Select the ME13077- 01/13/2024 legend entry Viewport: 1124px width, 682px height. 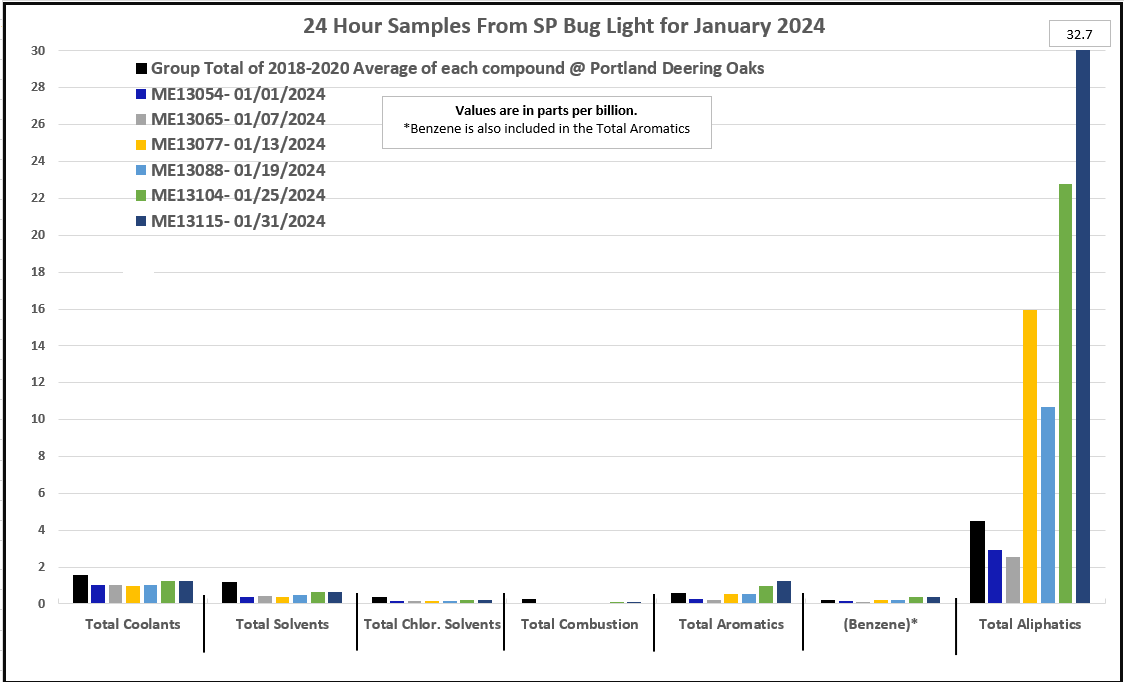point(238,145)
